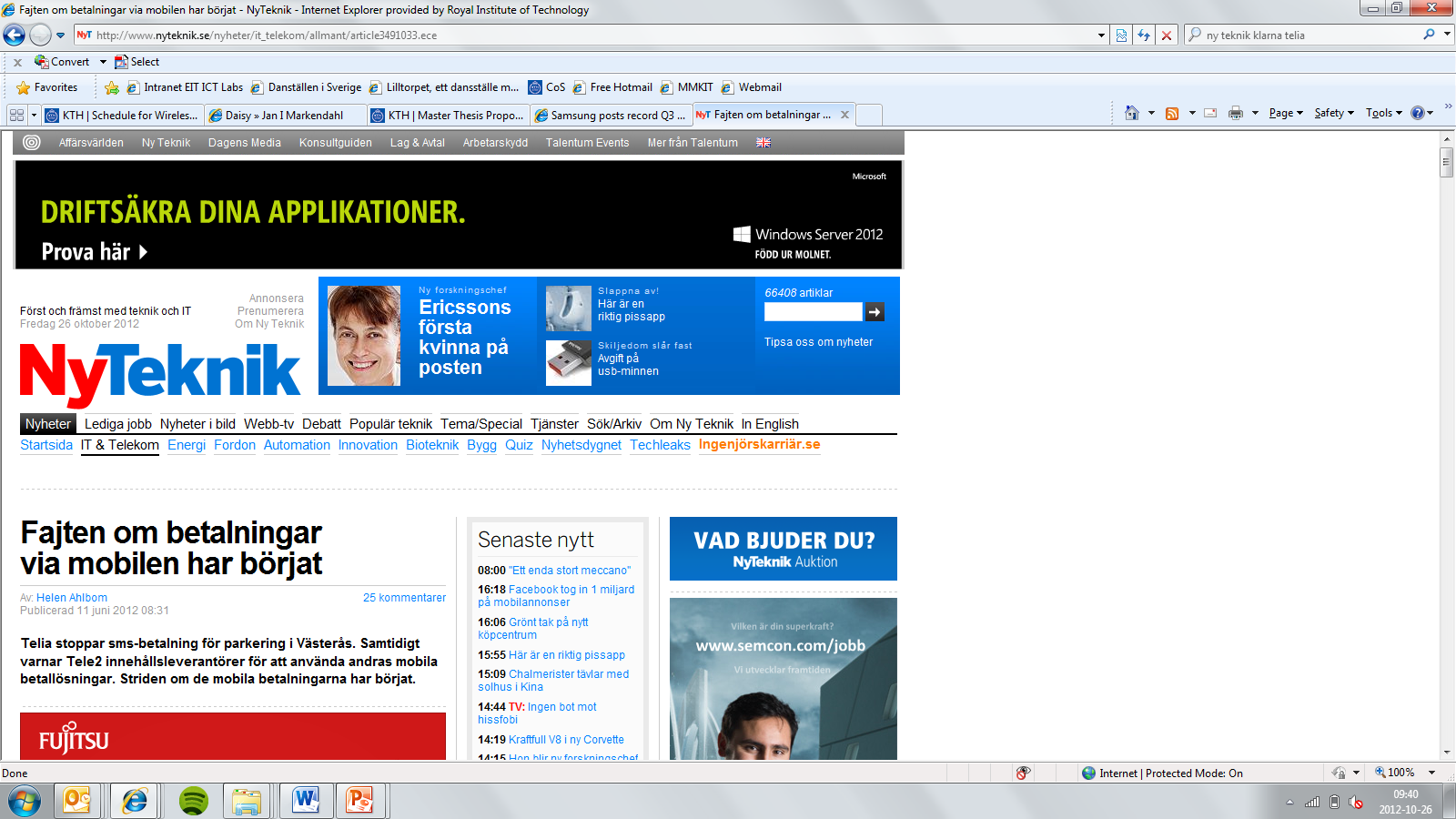This screenshot has height=819, width=1456.
Task: Open the Free Hotmail favorite
Action: 613,87
